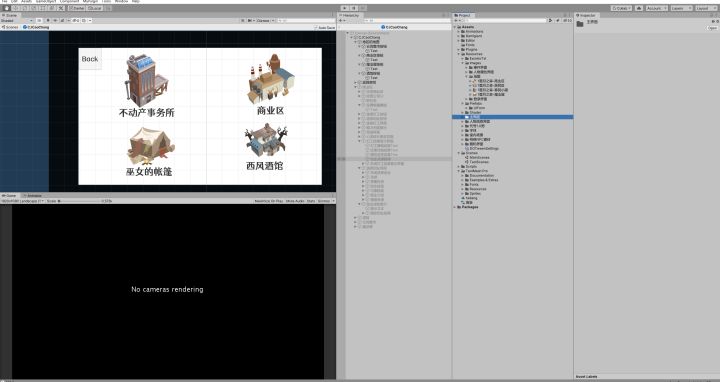Toggle 2D mode in Scene view
The image size is (720, 382).
click(39, 21)
